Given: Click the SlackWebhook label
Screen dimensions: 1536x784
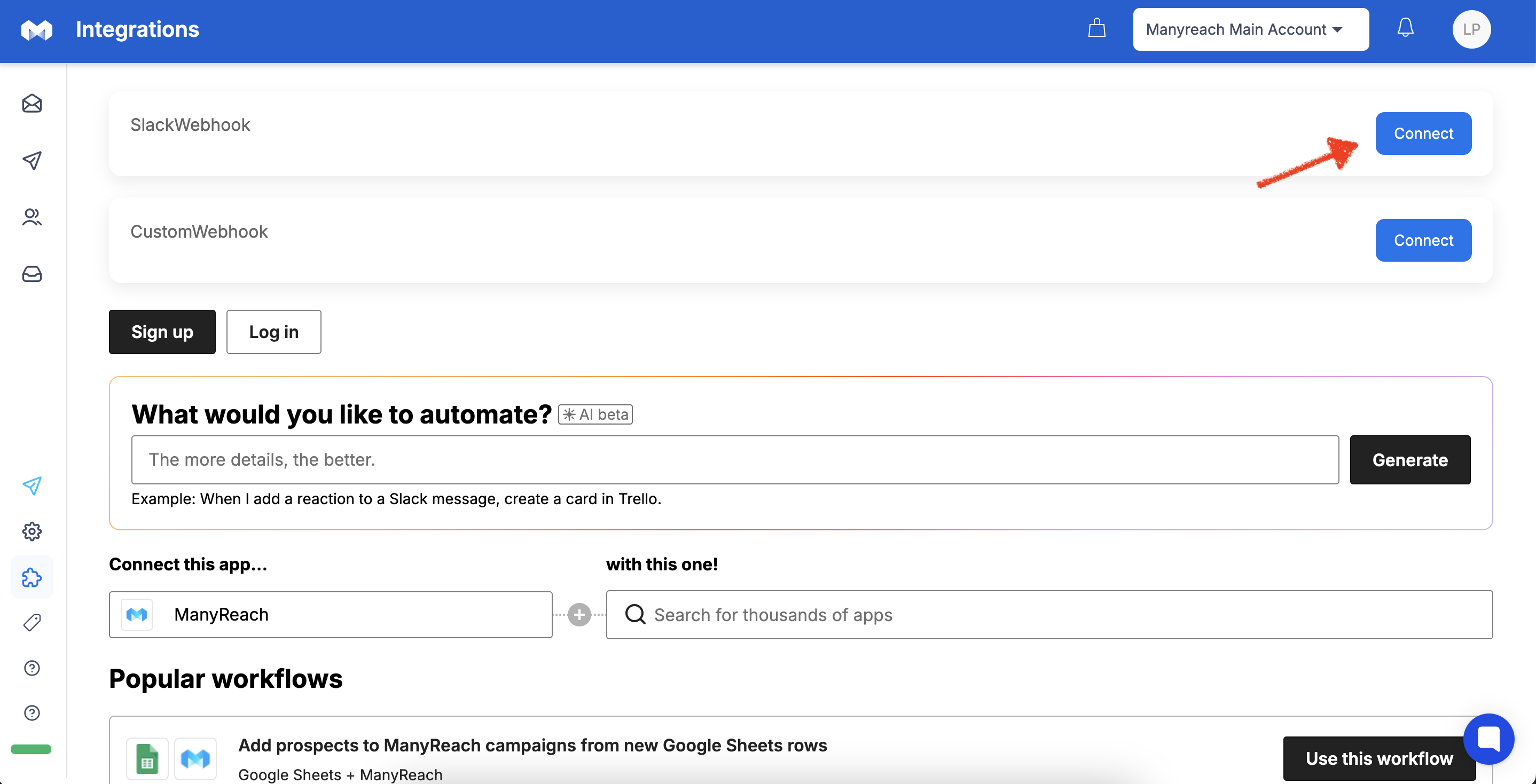Looking at the screenshot, I should click(190, 124).
